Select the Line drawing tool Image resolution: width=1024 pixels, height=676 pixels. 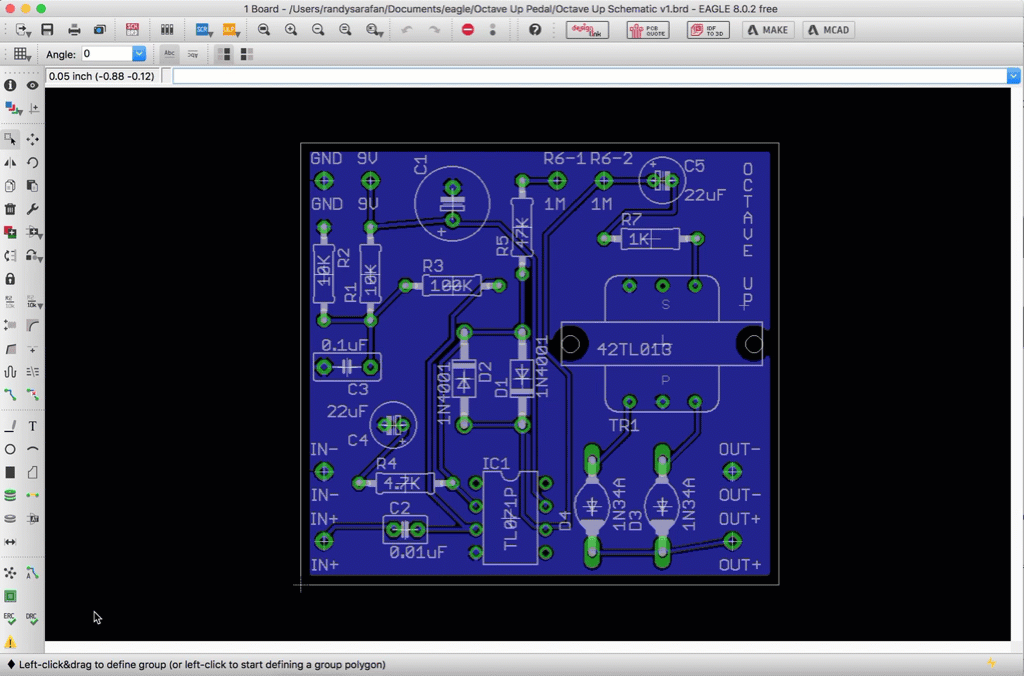tap(10, 426)
